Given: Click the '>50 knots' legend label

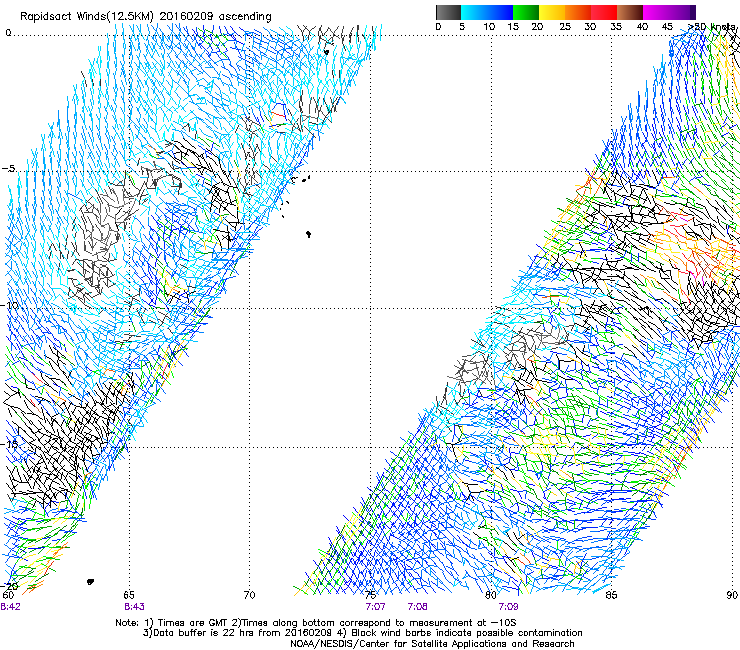Looking at the screenshot, I should (x=713, y=27).
